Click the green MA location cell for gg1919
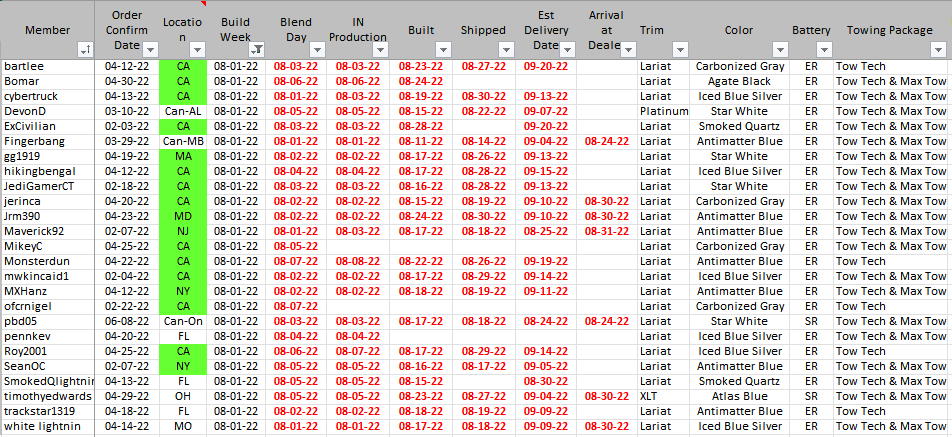The width and height of the screenshot is (952, 437). [x=183, y=156]
